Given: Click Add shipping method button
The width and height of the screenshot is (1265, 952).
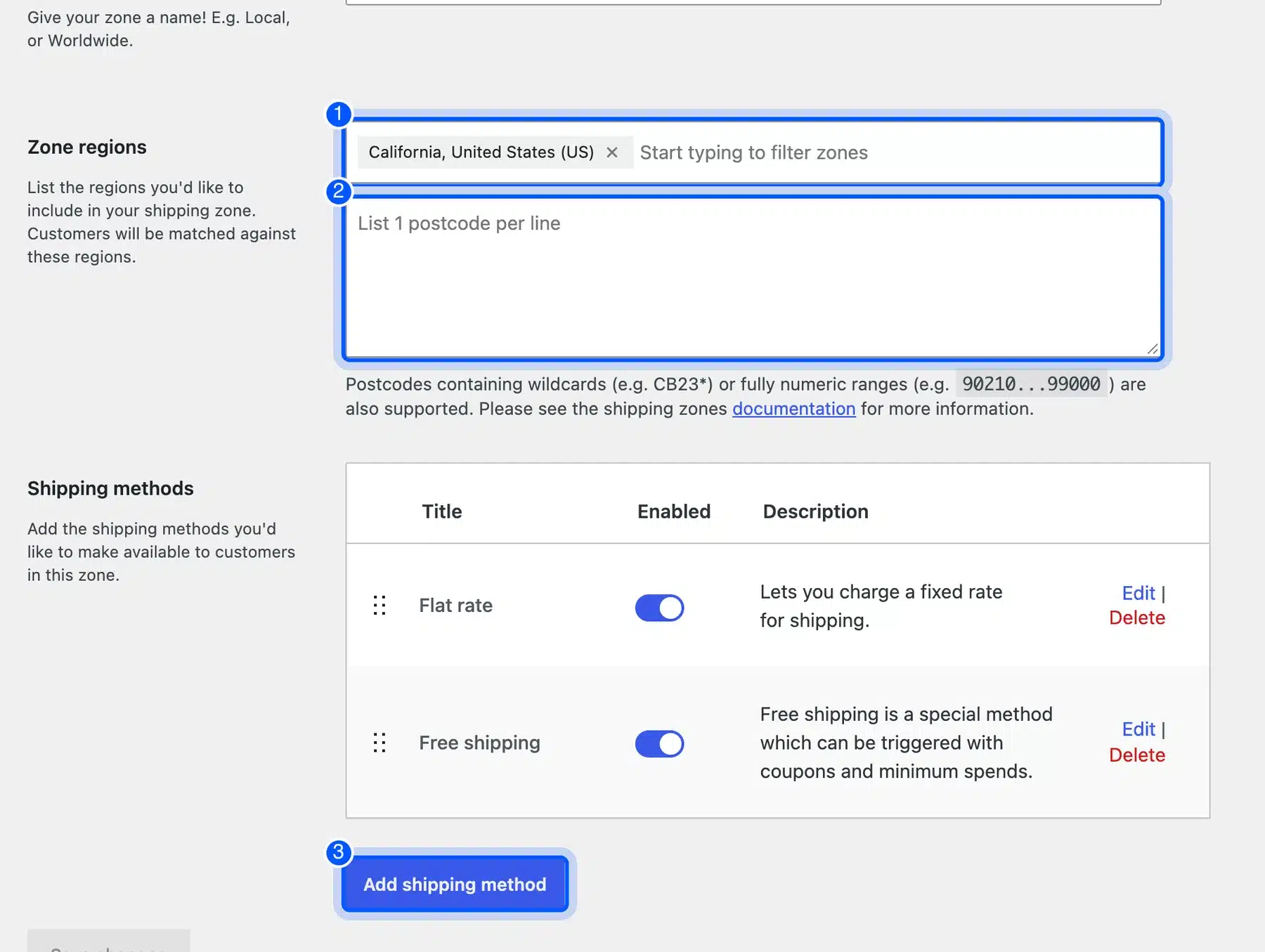Looking at the screenshot, I should pyautogui.click(x=455, y=884).
